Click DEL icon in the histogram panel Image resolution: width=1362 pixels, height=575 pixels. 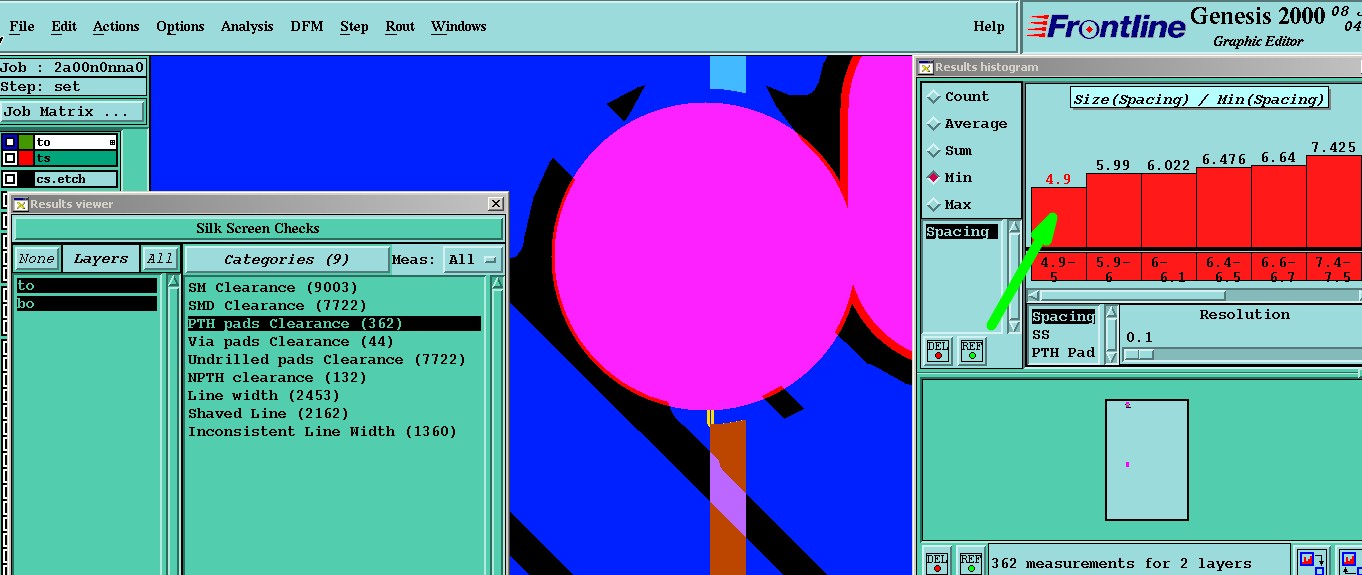pos(937,350)
